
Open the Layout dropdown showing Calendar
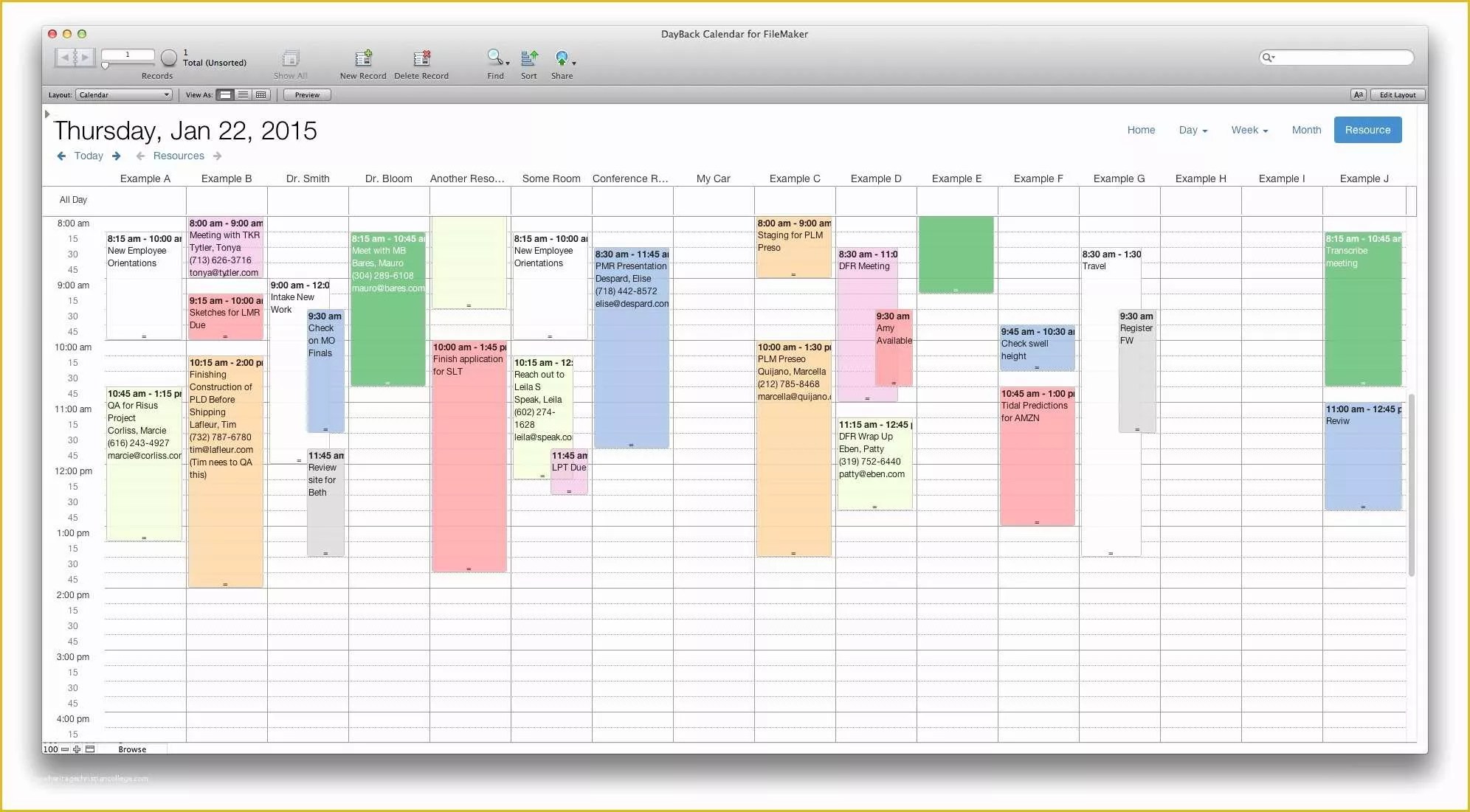[x=122, y=94]
